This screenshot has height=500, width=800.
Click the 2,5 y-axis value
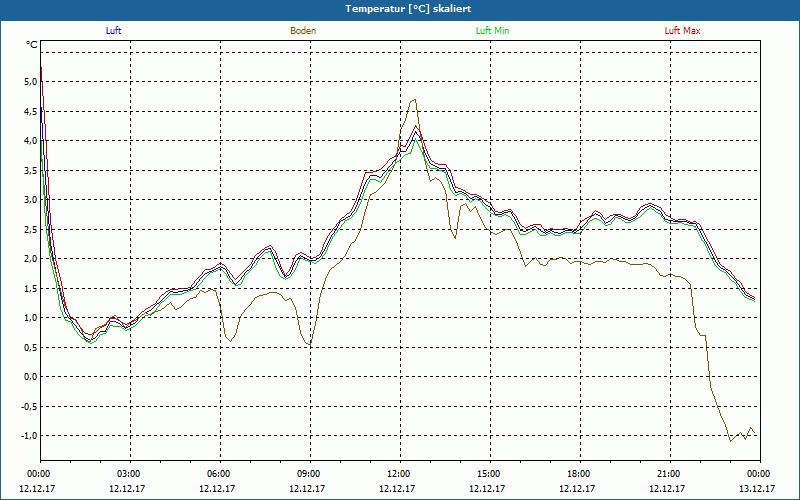coord(31,229)
